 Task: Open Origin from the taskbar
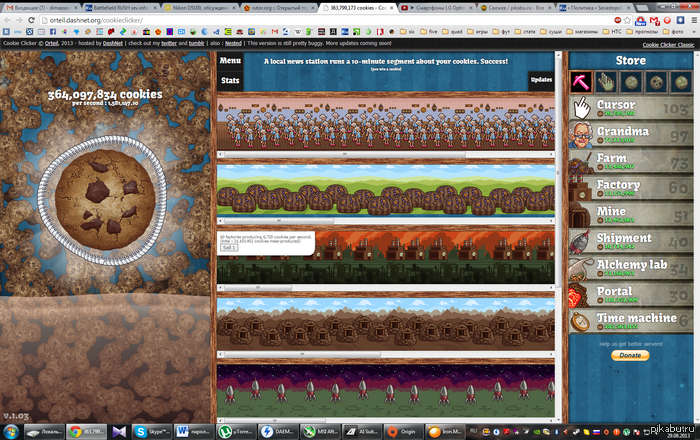click(x=402, y=432)
